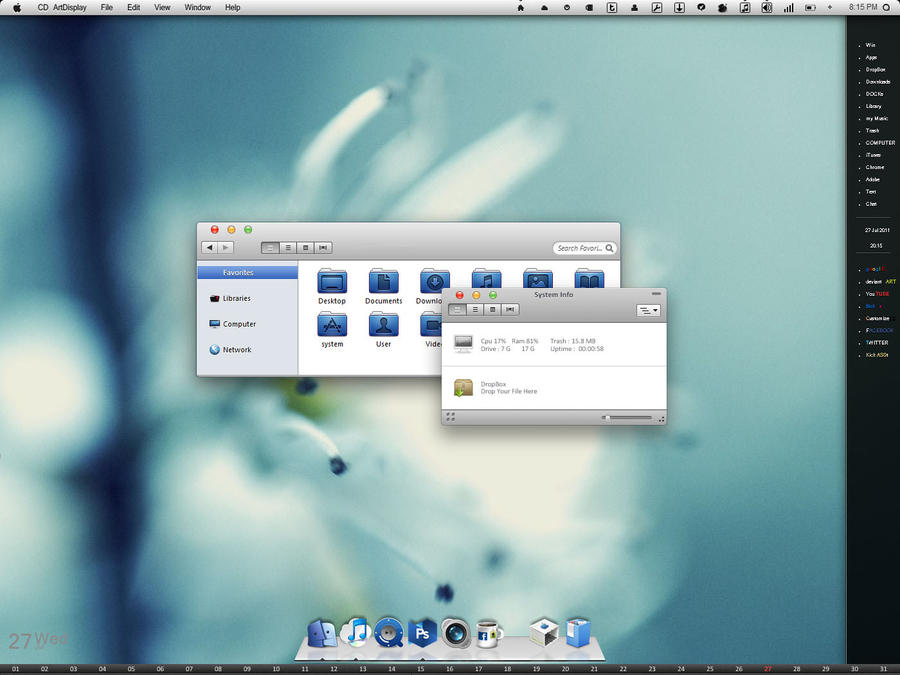
Task: Select cover flow view in System Info
Action: (510, 309)
